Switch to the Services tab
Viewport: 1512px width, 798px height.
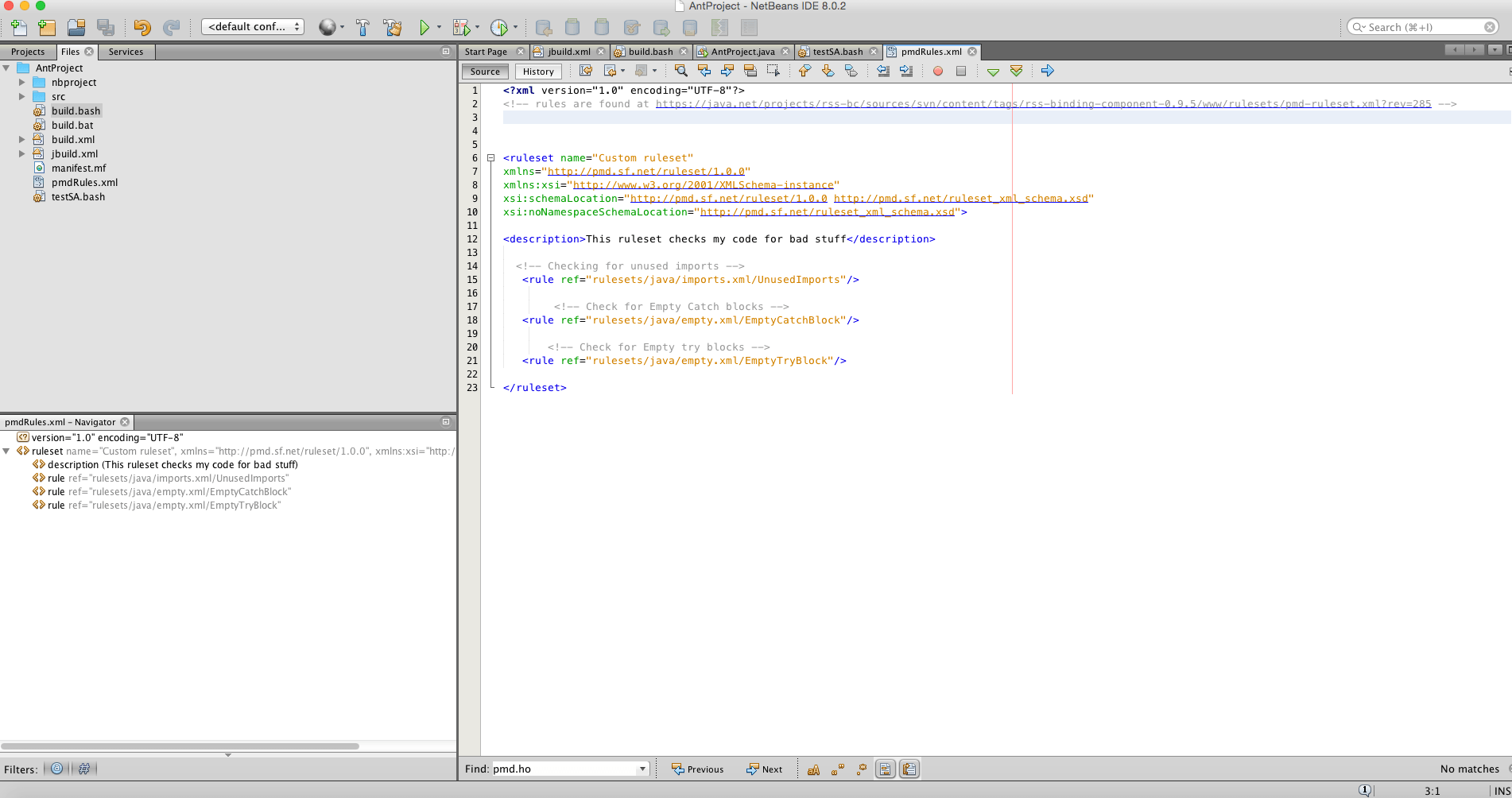[126, 52]
